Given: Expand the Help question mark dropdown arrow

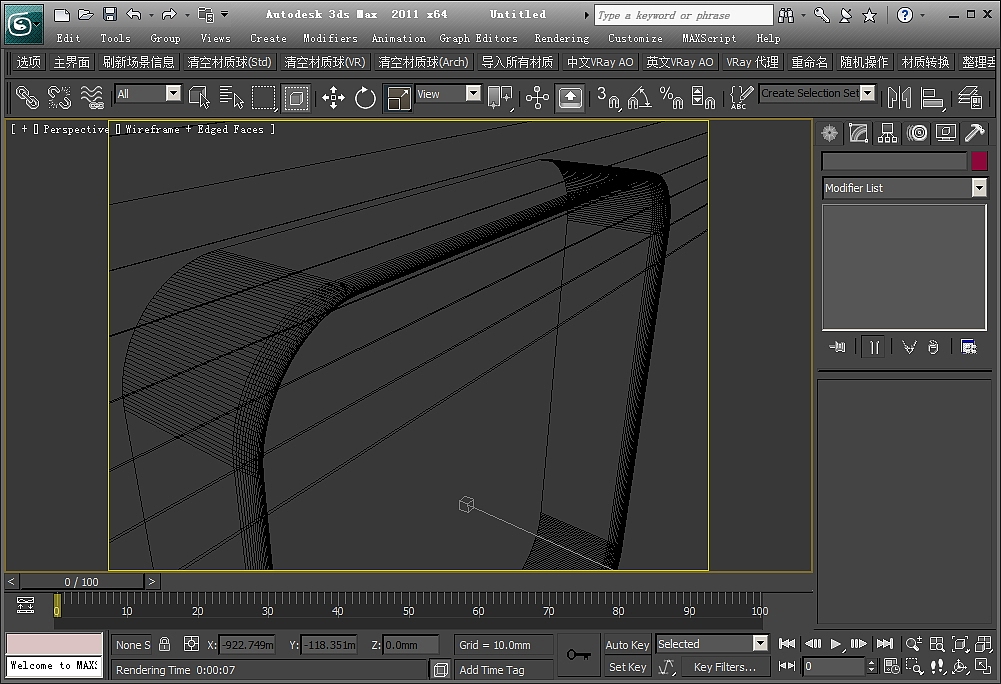Looking at the screenshot, I should coord(922,15).
